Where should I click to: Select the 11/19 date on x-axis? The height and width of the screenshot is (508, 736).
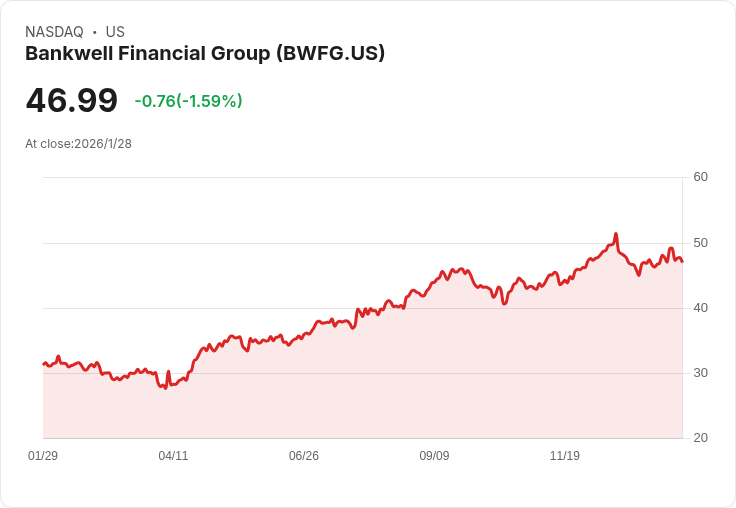click(x=565, y=456)
